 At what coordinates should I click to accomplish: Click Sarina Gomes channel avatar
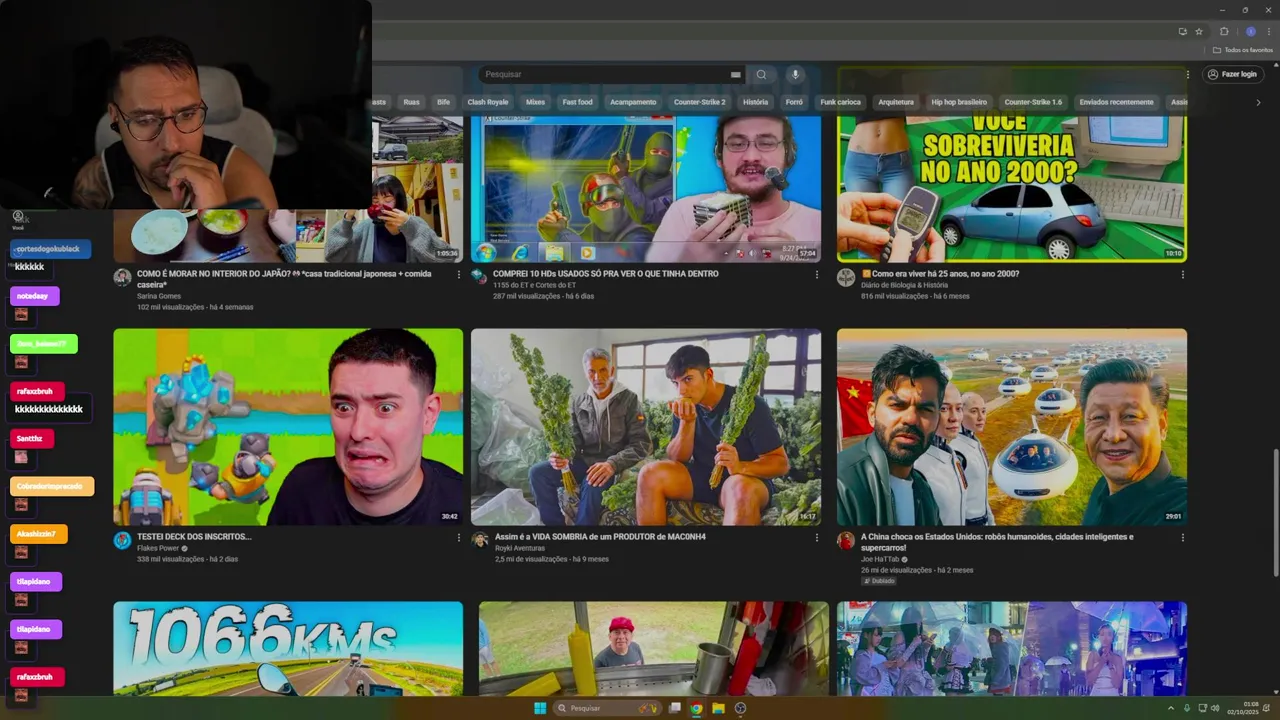click(122, 277)
